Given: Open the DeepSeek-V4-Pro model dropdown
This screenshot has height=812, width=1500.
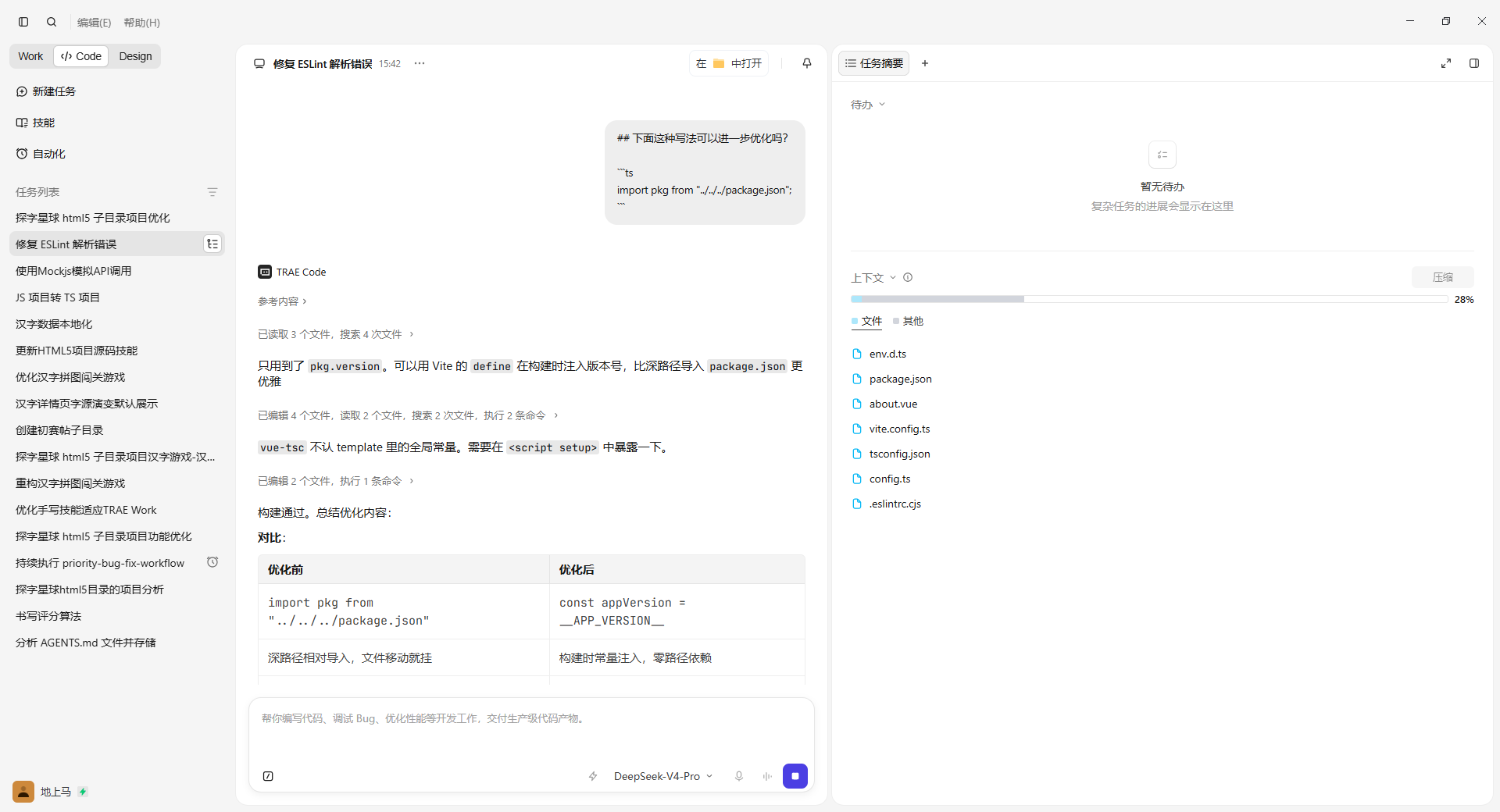Looking at the screenshot, I should tap(663, 776).
